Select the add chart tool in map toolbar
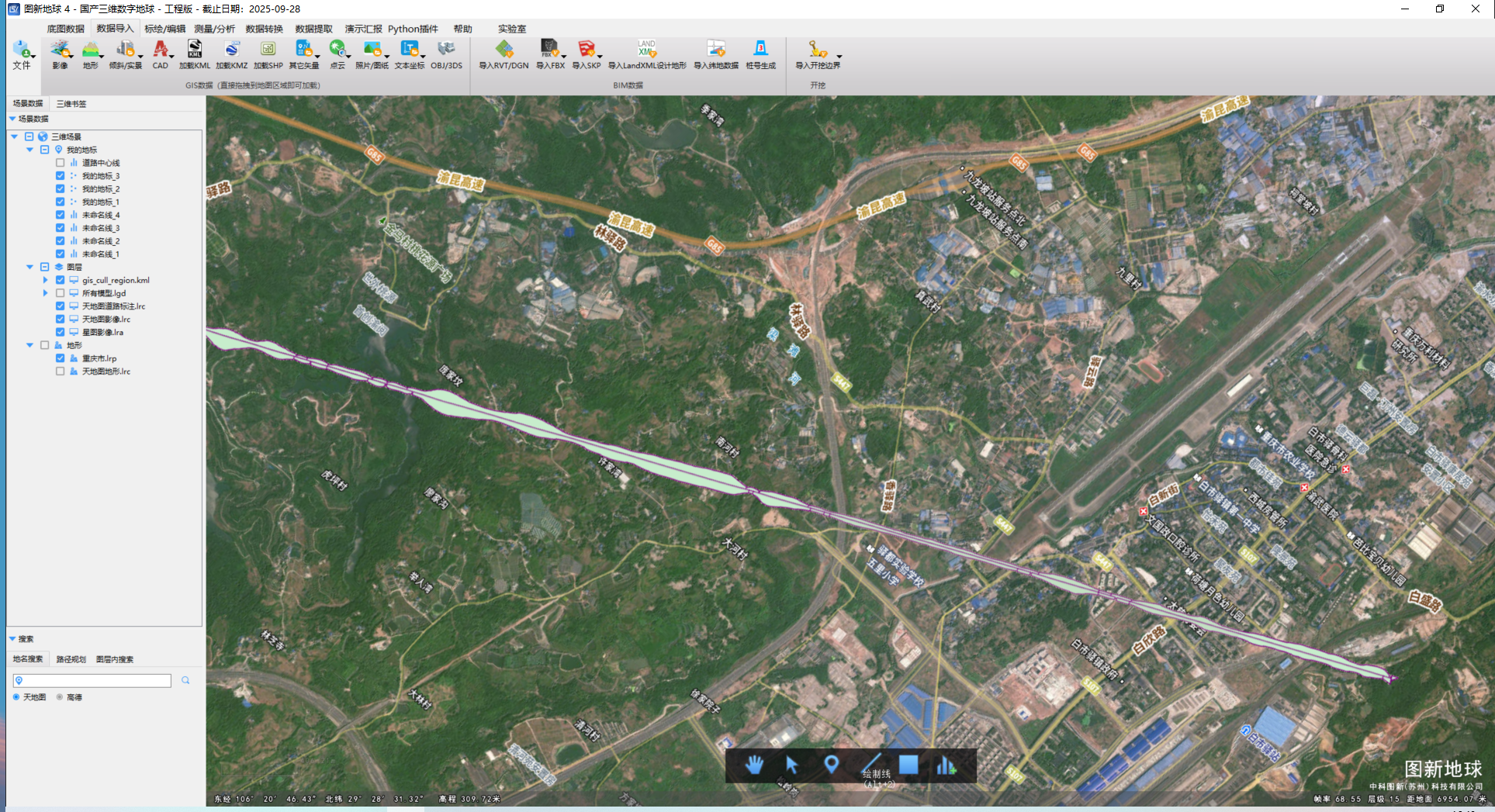1495x812 pixels. pyautogui.click(x=946, y=765)
